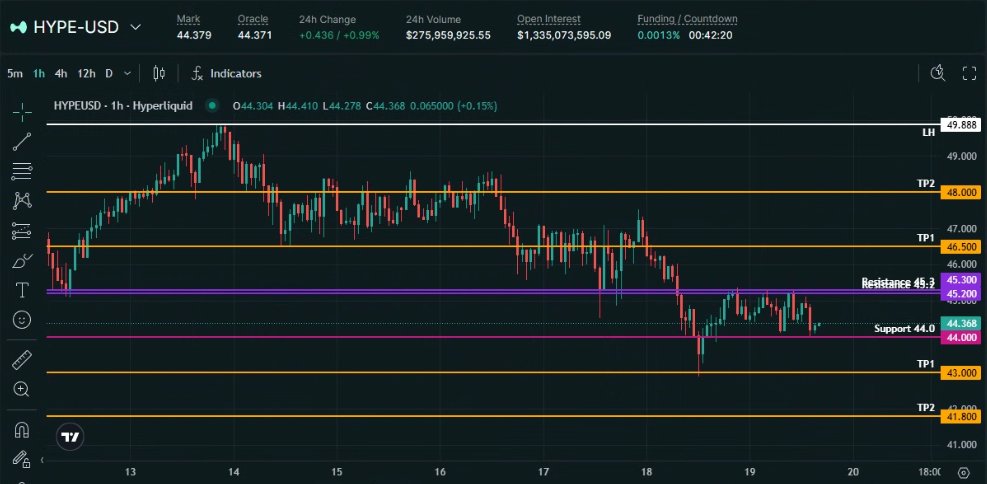The image size is (987, 484).
Task: Click the 43.000 orange price label
Action: (x=961, y=373)
